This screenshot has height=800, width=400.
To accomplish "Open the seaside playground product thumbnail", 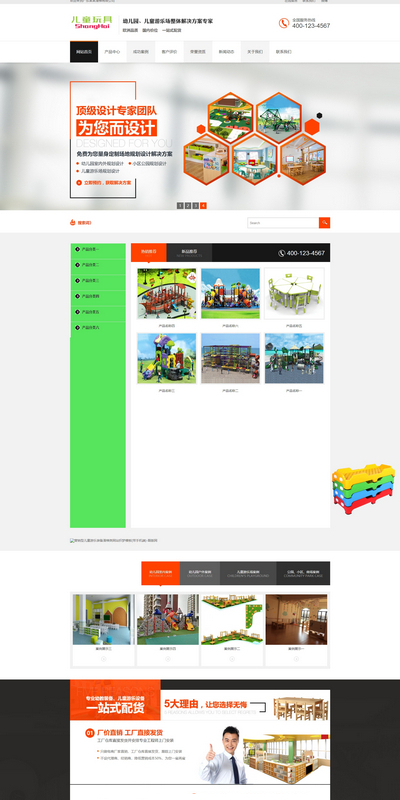I will [294, 358].
